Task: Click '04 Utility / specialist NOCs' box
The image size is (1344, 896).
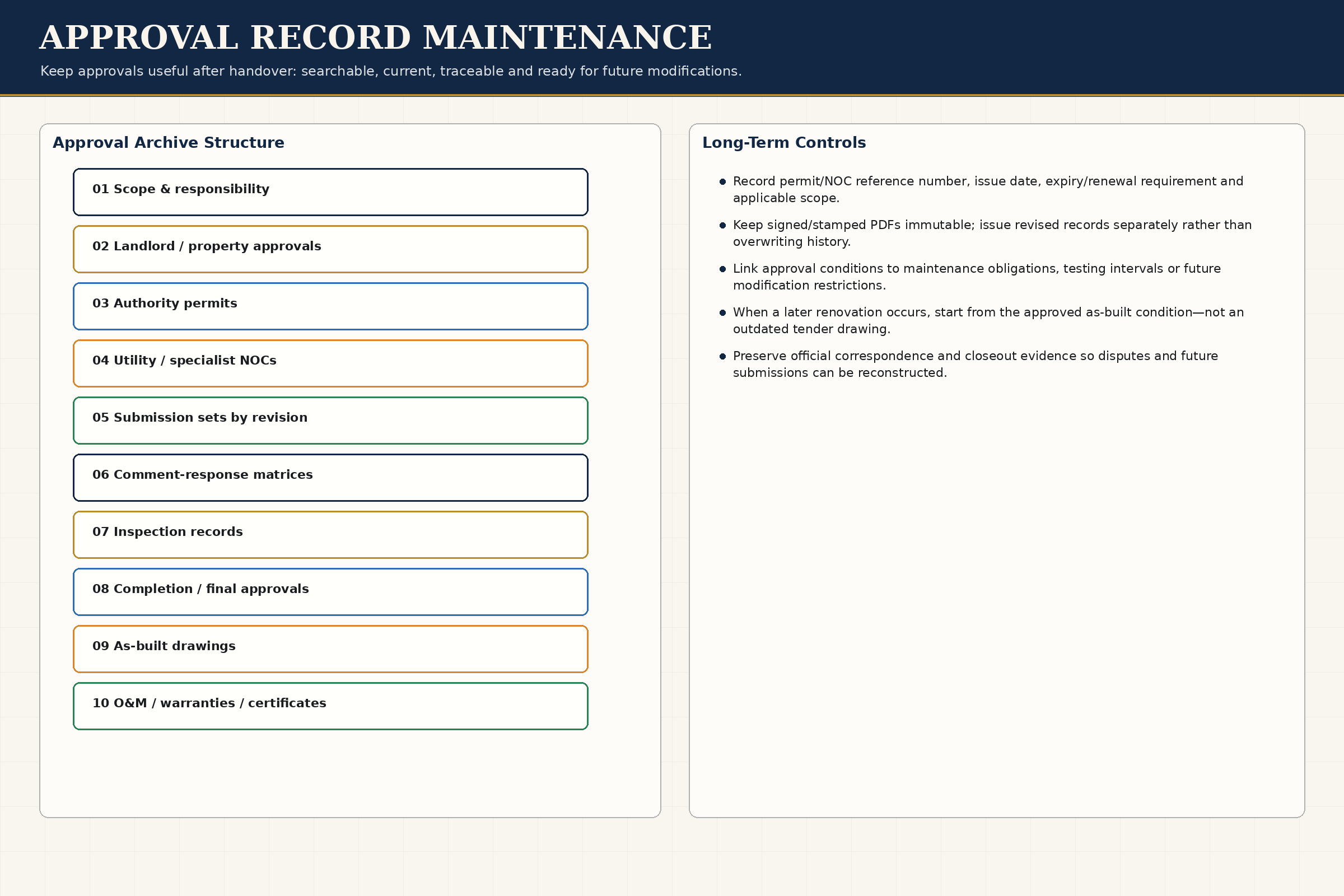Action: tap(330, 363)
